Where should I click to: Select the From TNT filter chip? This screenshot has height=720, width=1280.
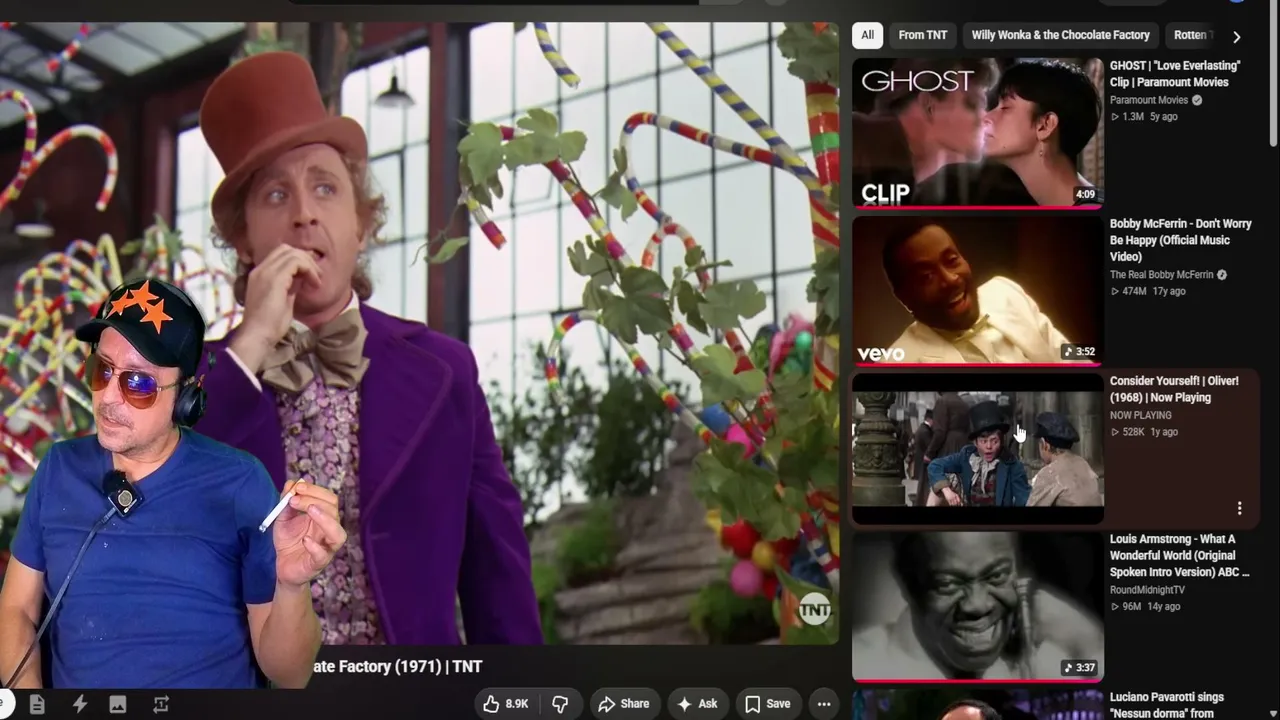click(x=922, y=35)
